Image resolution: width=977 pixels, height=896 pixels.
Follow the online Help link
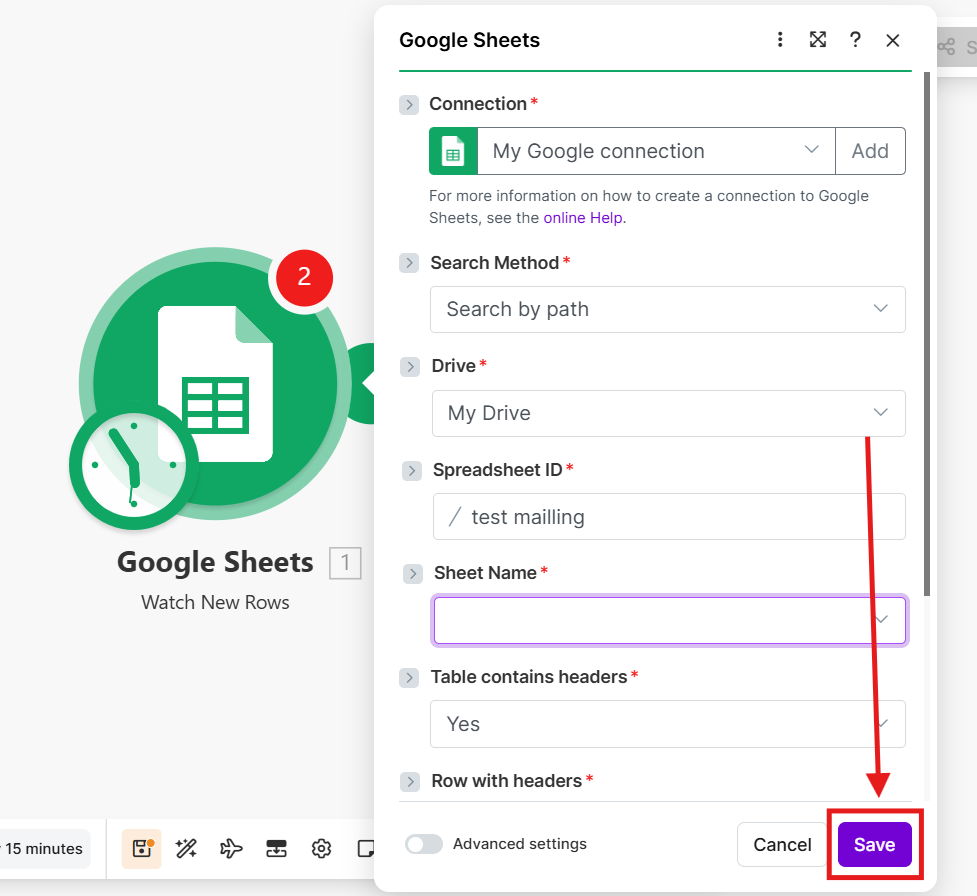coord(583,218)
